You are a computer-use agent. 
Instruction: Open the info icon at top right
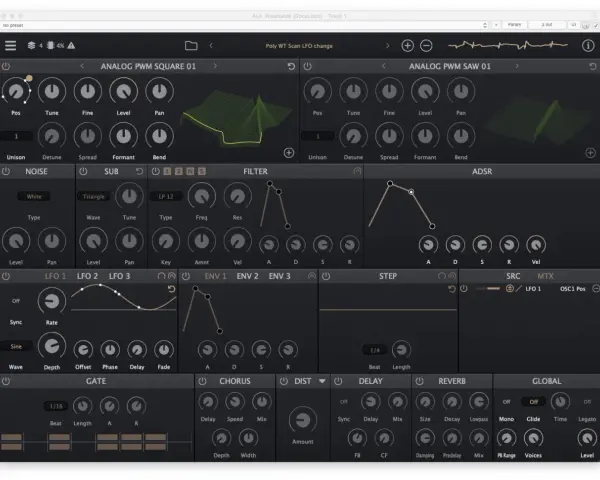point(588,46)
